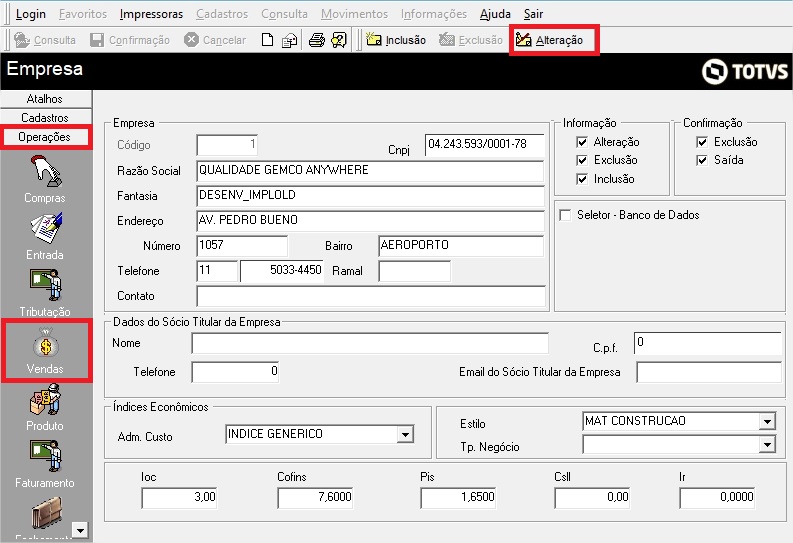
Task: Click the Contato input field
Action: coord(371,296)
